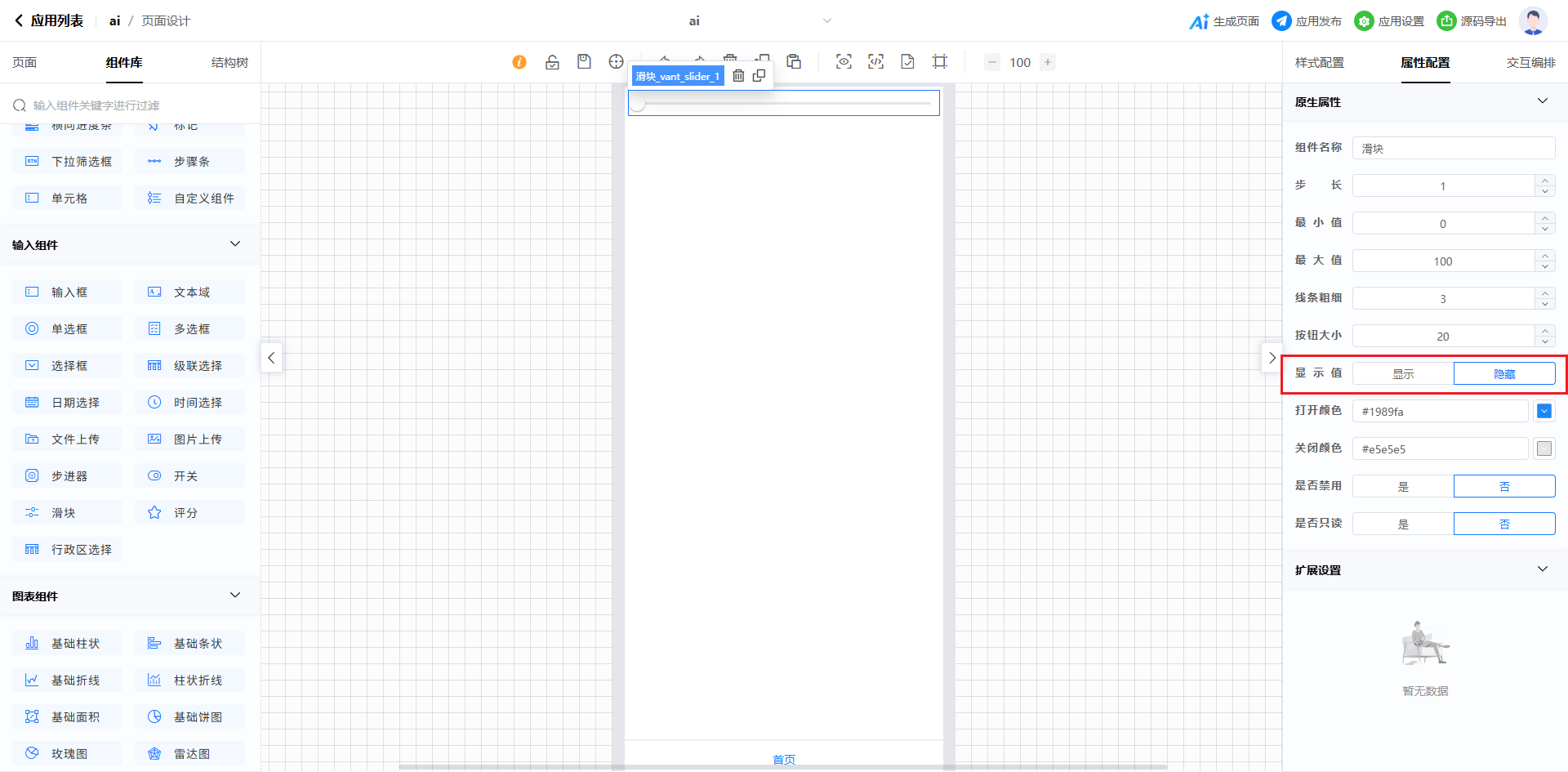Collapse the 输入组件 section
Viewport: 1568px width, 772px height.
pos(235,244)
